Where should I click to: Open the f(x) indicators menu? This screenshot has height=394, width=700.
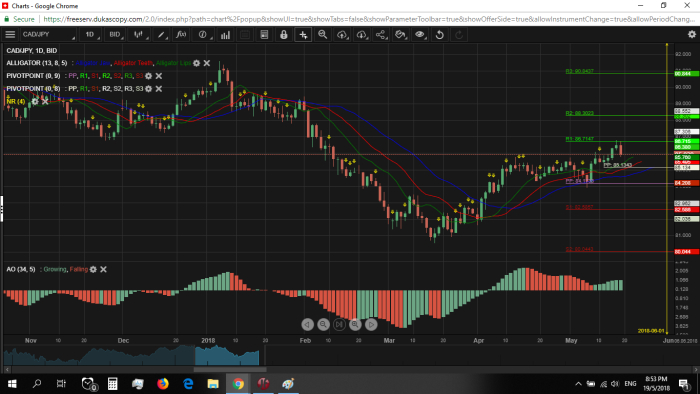click(x=181, y=34)
